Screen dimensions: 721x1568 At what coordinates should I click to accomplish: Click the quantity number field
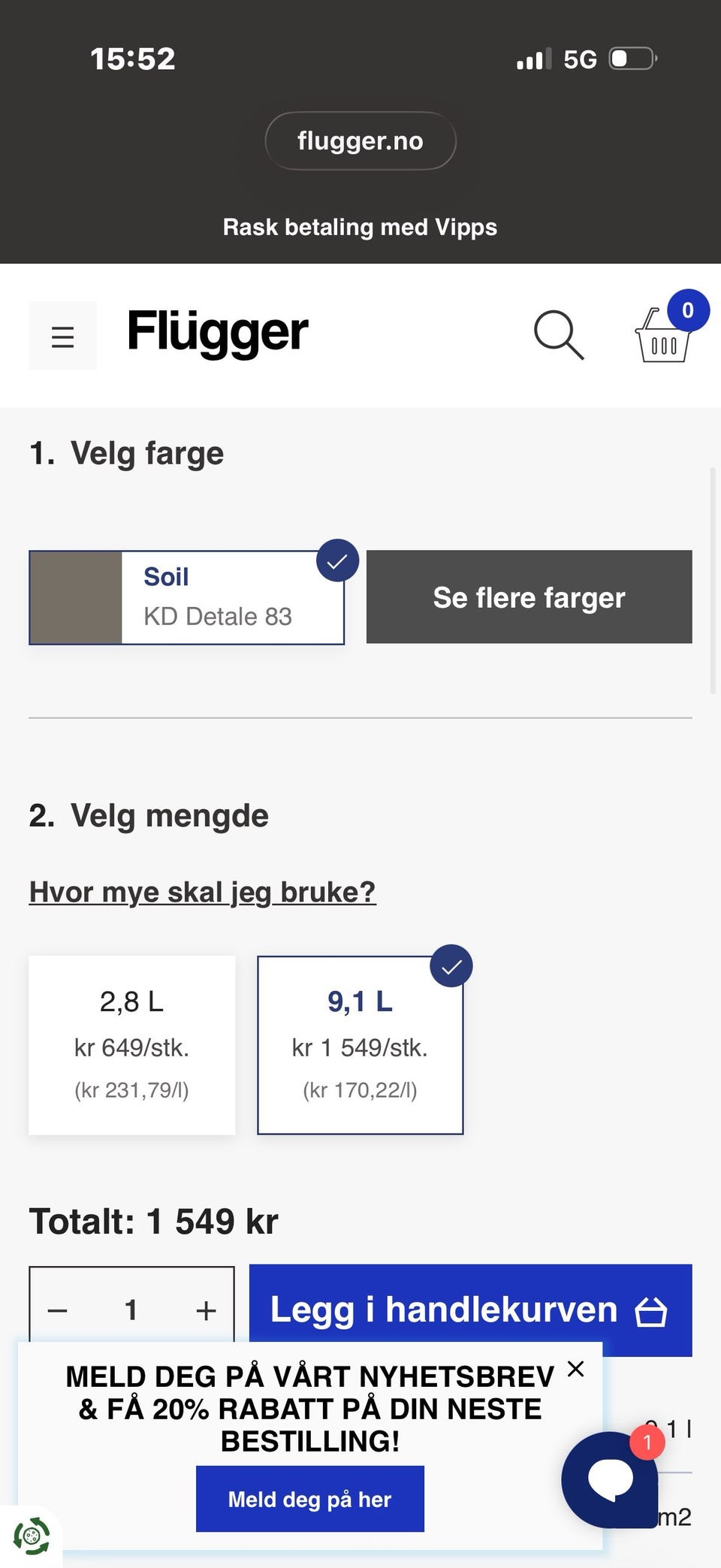click(x=131, y=1310)
